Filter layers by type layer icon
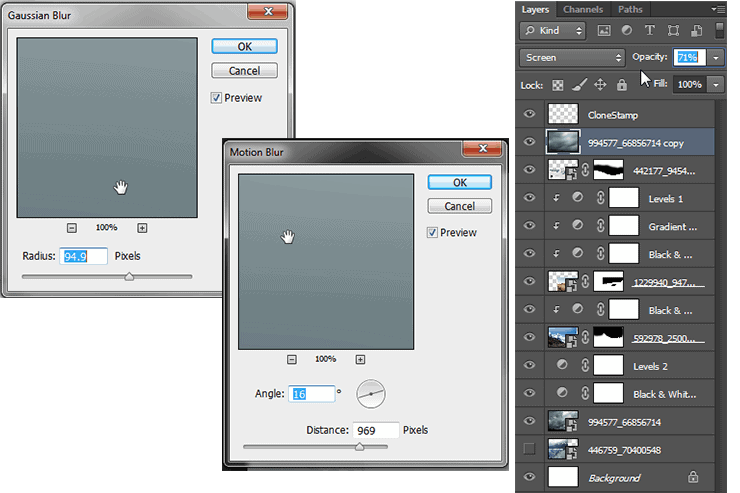The image size is (740, 493). pos(650,30)
